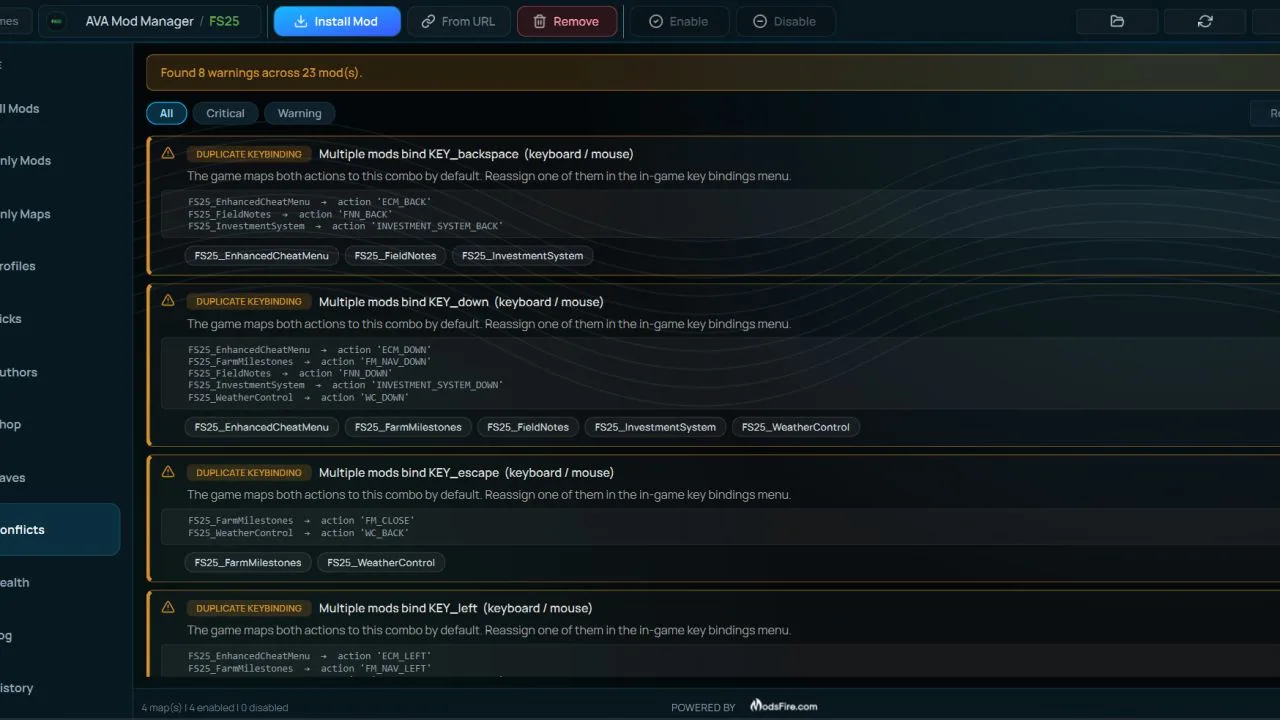
Task: Click DUPLICATE KEYBINDING badge on KEY_escape card
Action: point(249,473)
